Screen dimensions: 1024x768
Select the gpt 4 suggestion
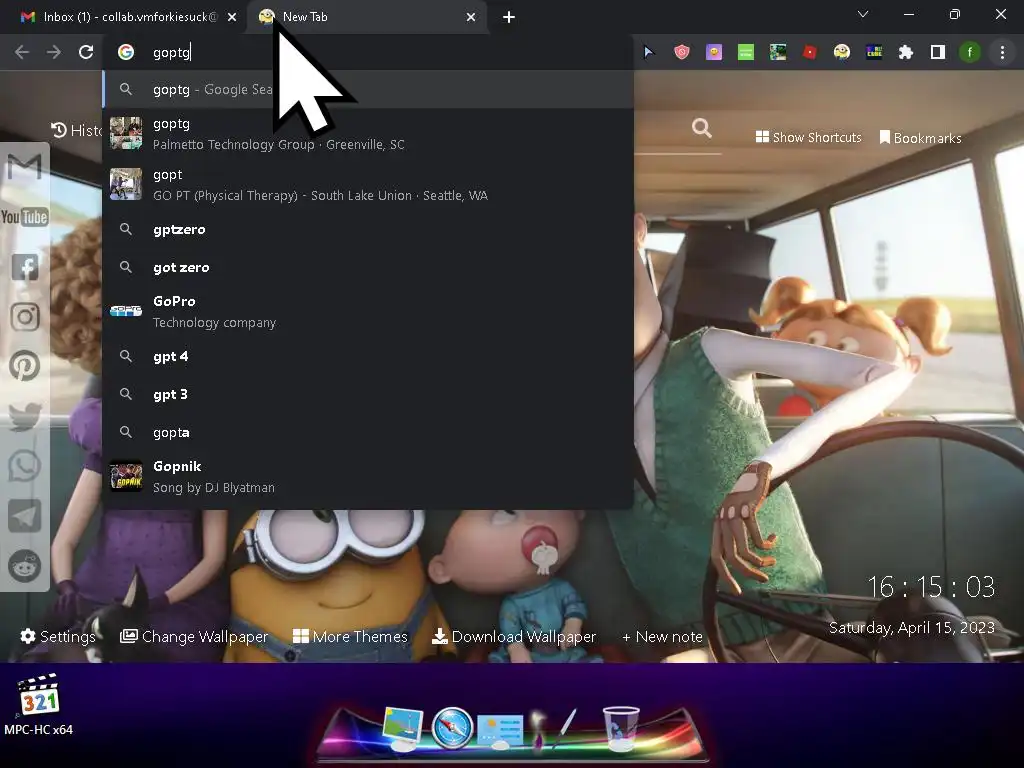[x=368, y=356]
